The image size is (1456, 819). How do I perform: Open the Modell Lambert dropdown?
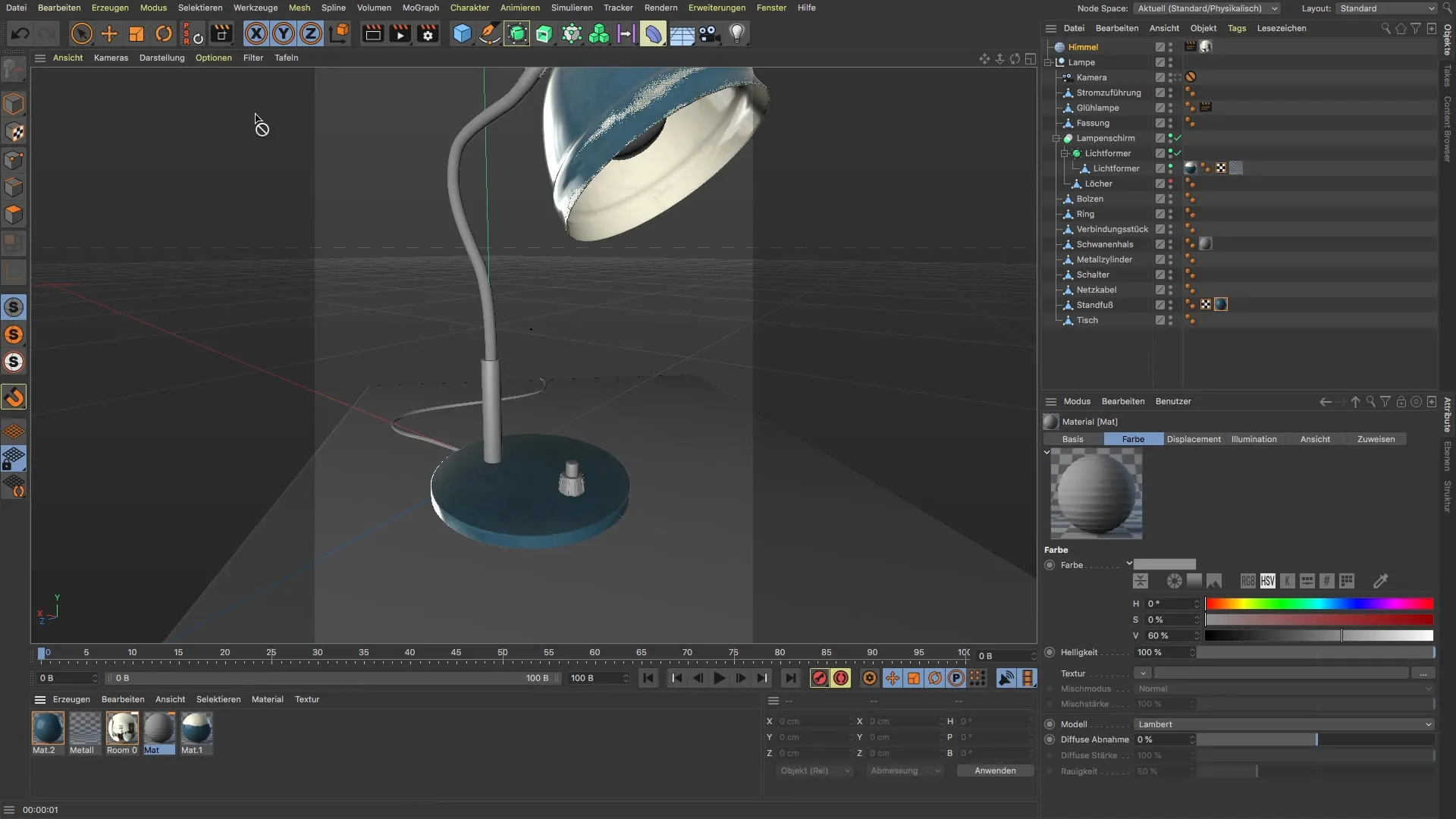point(1284,724)
